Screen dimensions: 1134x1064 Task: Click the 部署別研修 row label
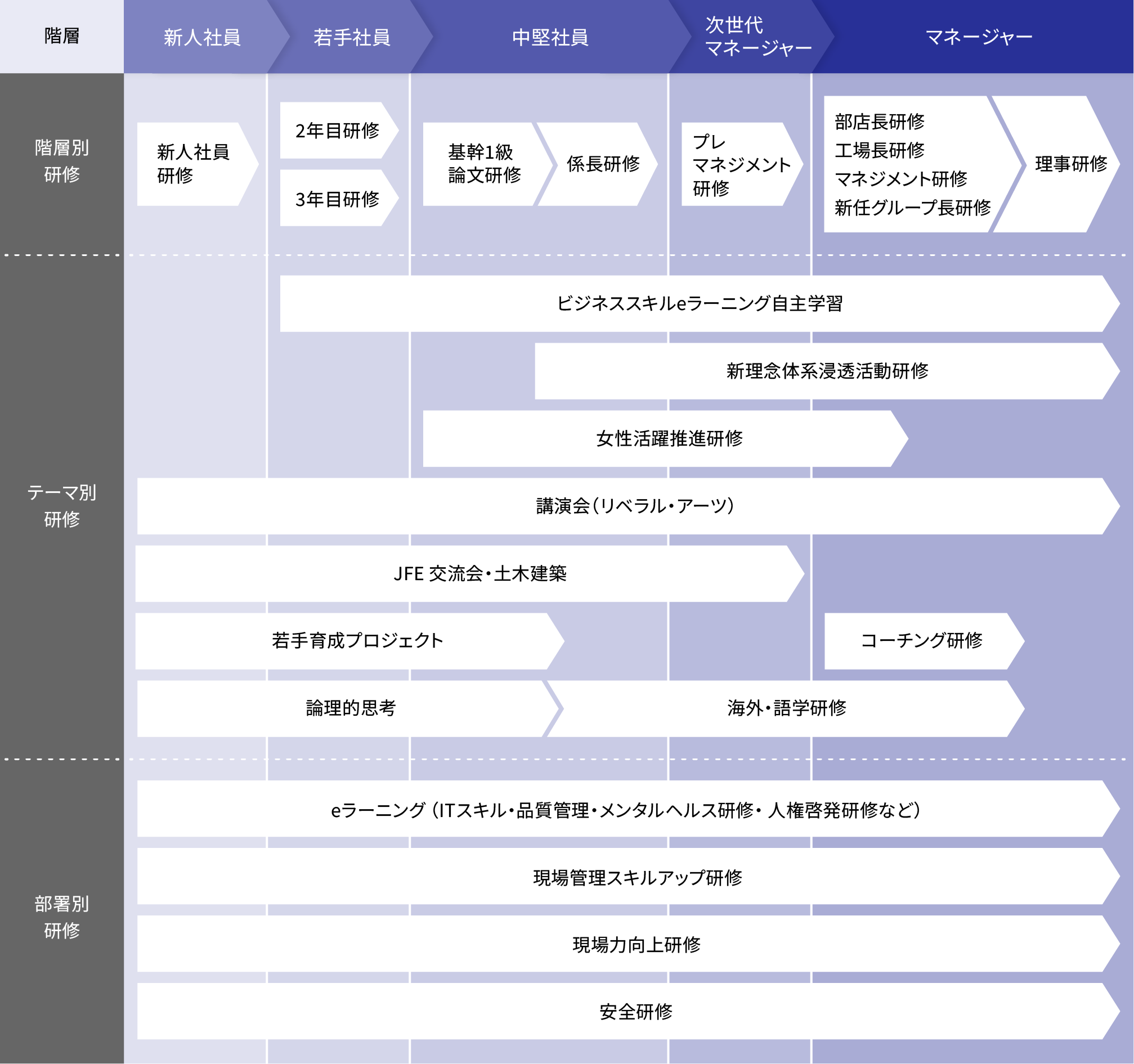(61, 917)
